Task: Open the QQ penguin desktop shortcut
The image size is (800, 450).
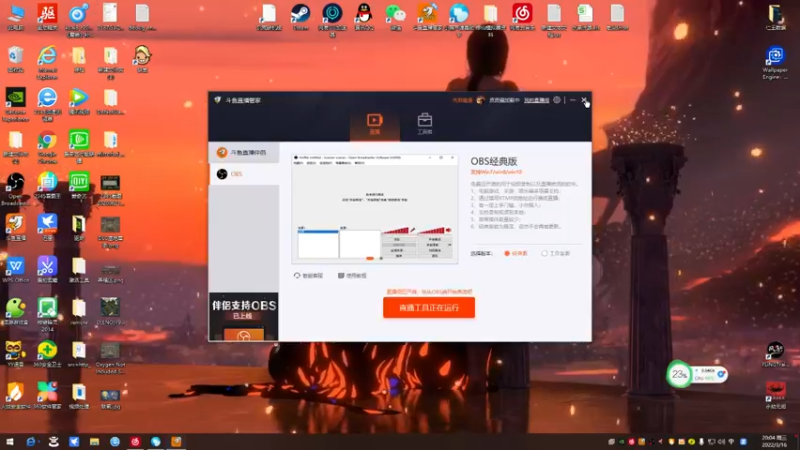Action: (x=364, y=17)
